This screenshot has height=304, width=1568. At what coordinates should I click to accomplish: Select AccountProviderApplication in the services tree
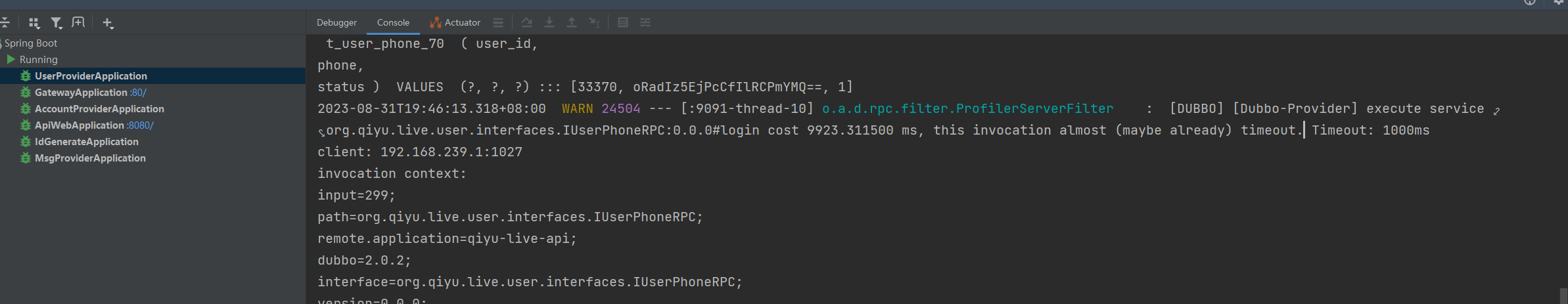pos(99,109)
